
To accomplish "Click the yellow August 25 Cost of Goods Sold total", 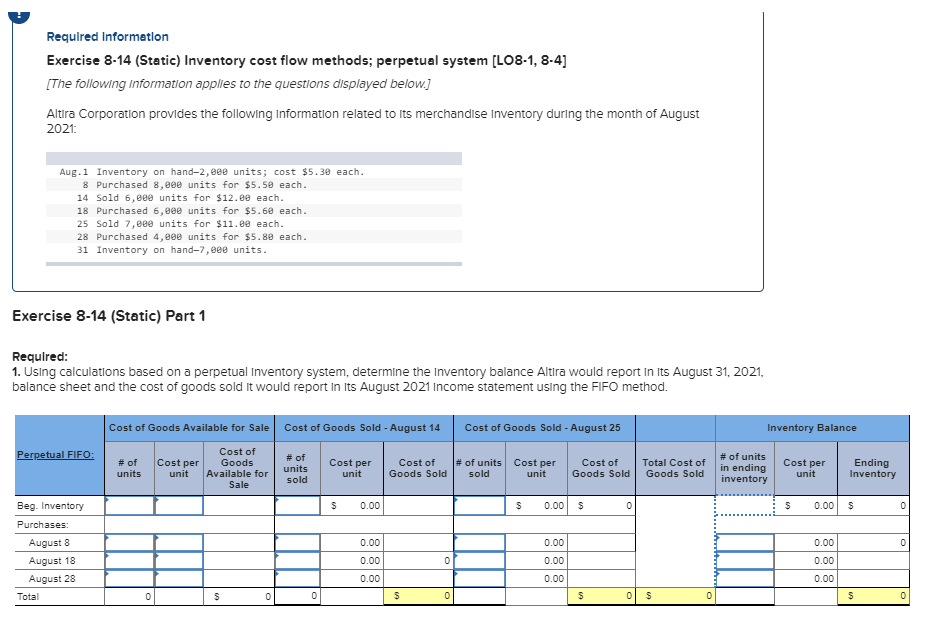I will click(600, 596).
